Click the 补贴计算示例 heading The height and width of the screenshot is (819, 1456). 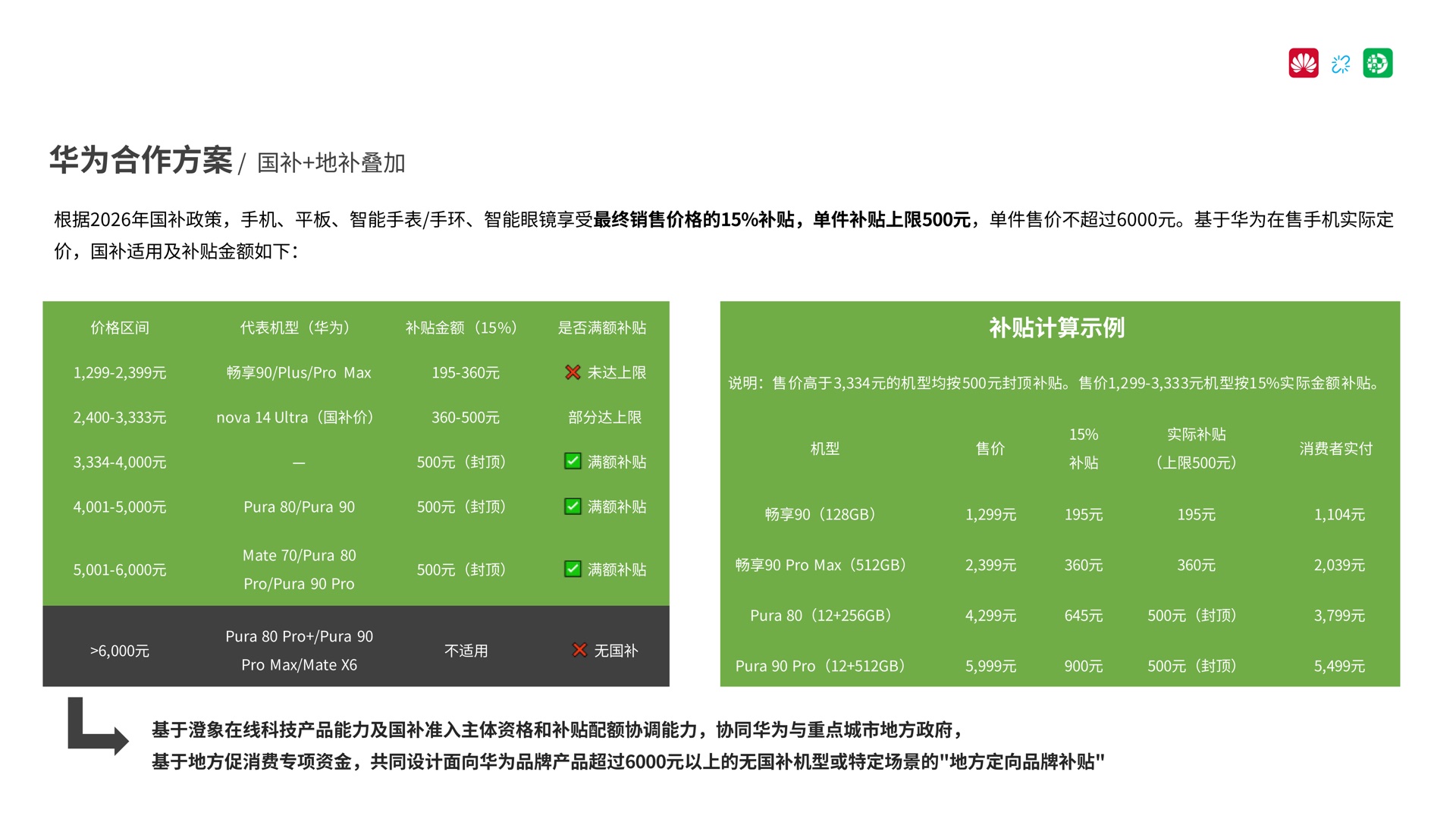(1057, 328)
